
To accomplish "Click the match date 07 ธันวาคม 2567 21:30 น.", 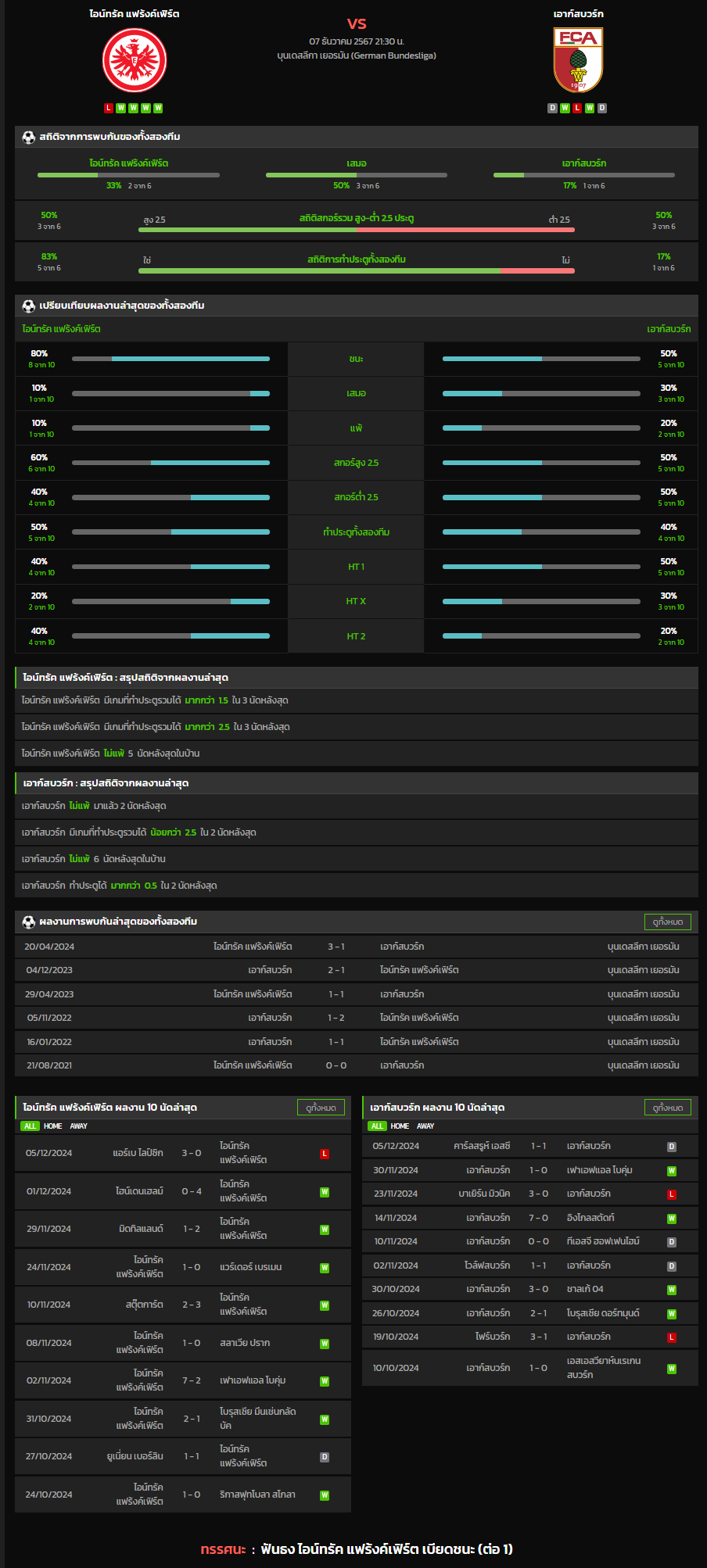I will tap(357, 41).
